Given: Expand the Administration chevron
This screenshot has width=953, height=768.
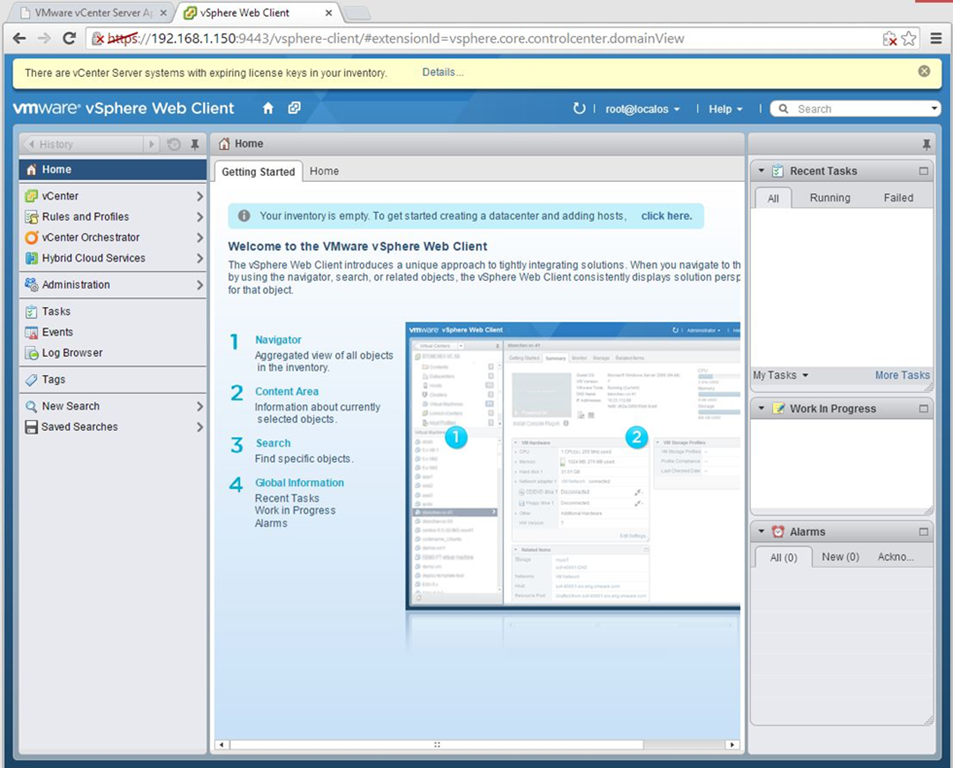Looking at the screenshot, I should 199,285.
